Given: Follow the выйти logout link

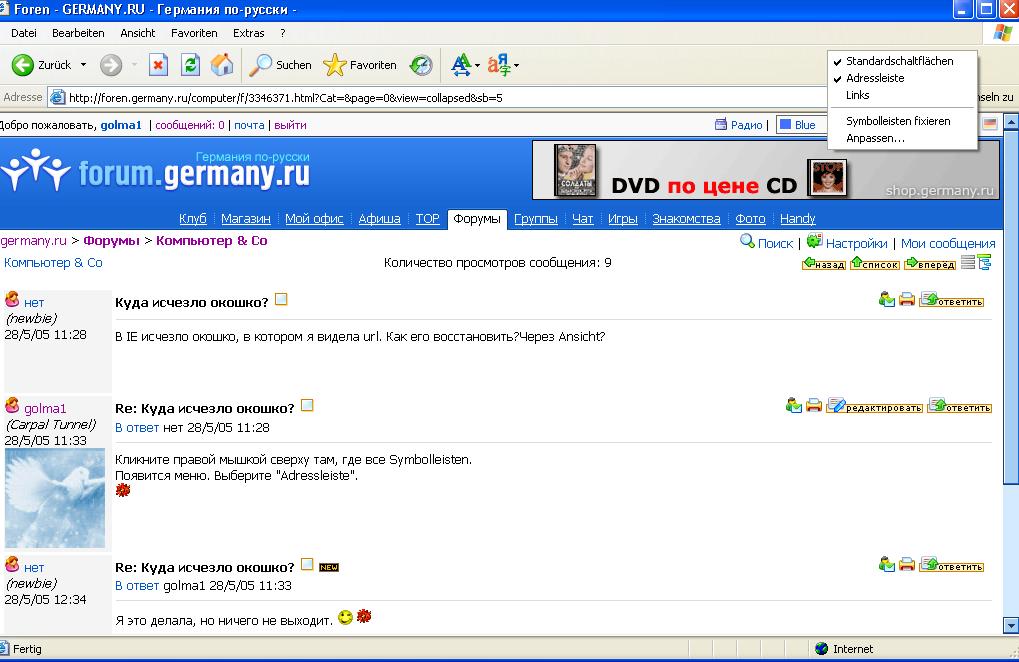Looking at the screenshot, I should click(x=290, y=125).
